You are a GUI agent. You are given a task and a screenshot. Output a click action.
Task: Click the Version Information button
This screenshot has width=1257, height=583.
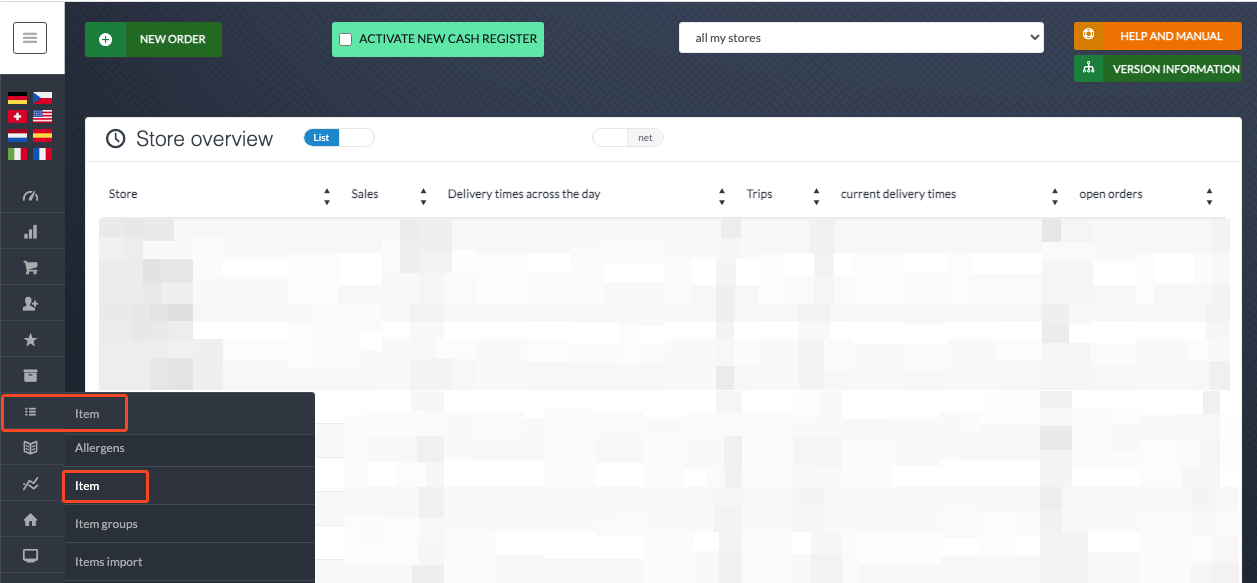click(1157, 69)
